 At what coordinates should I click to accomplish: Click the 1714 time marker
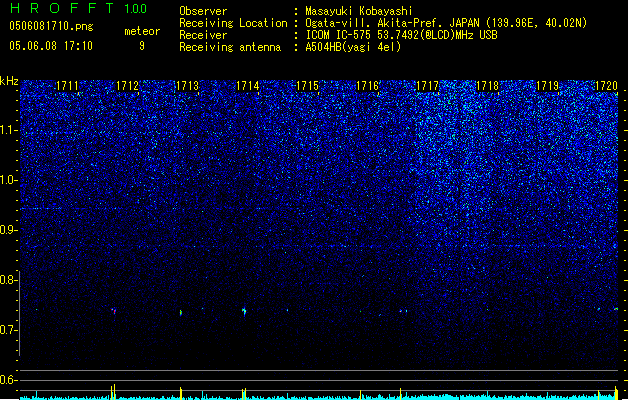[248, 86]
